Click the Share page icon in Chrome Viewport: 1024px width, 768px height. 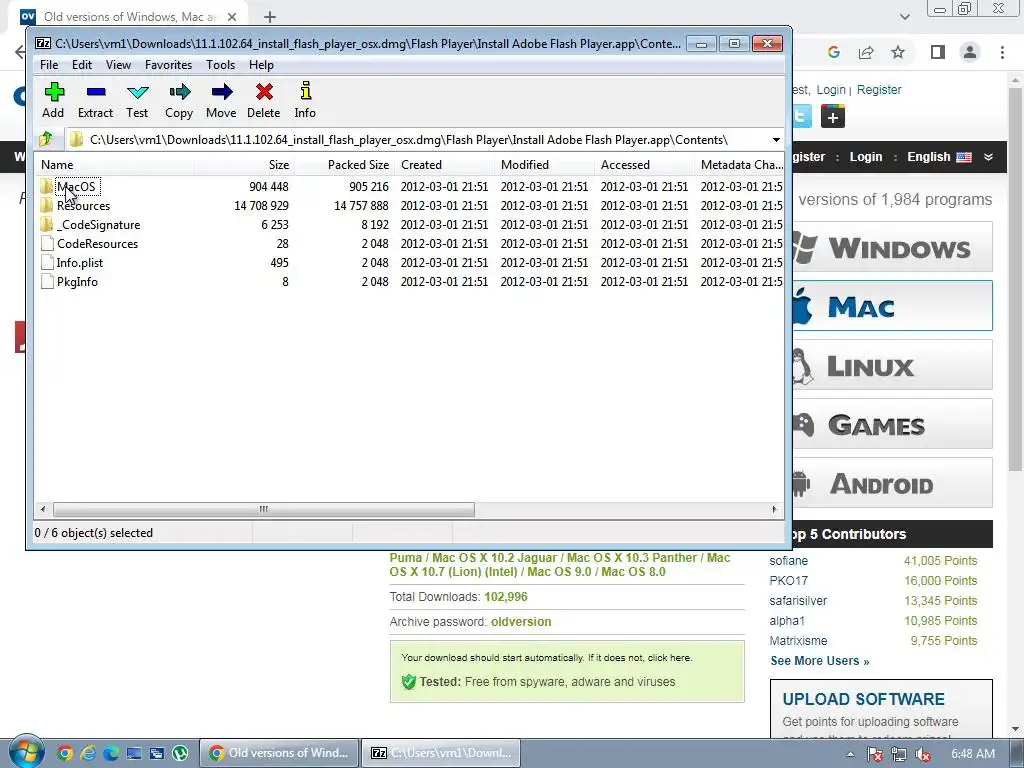pos(866,52)
